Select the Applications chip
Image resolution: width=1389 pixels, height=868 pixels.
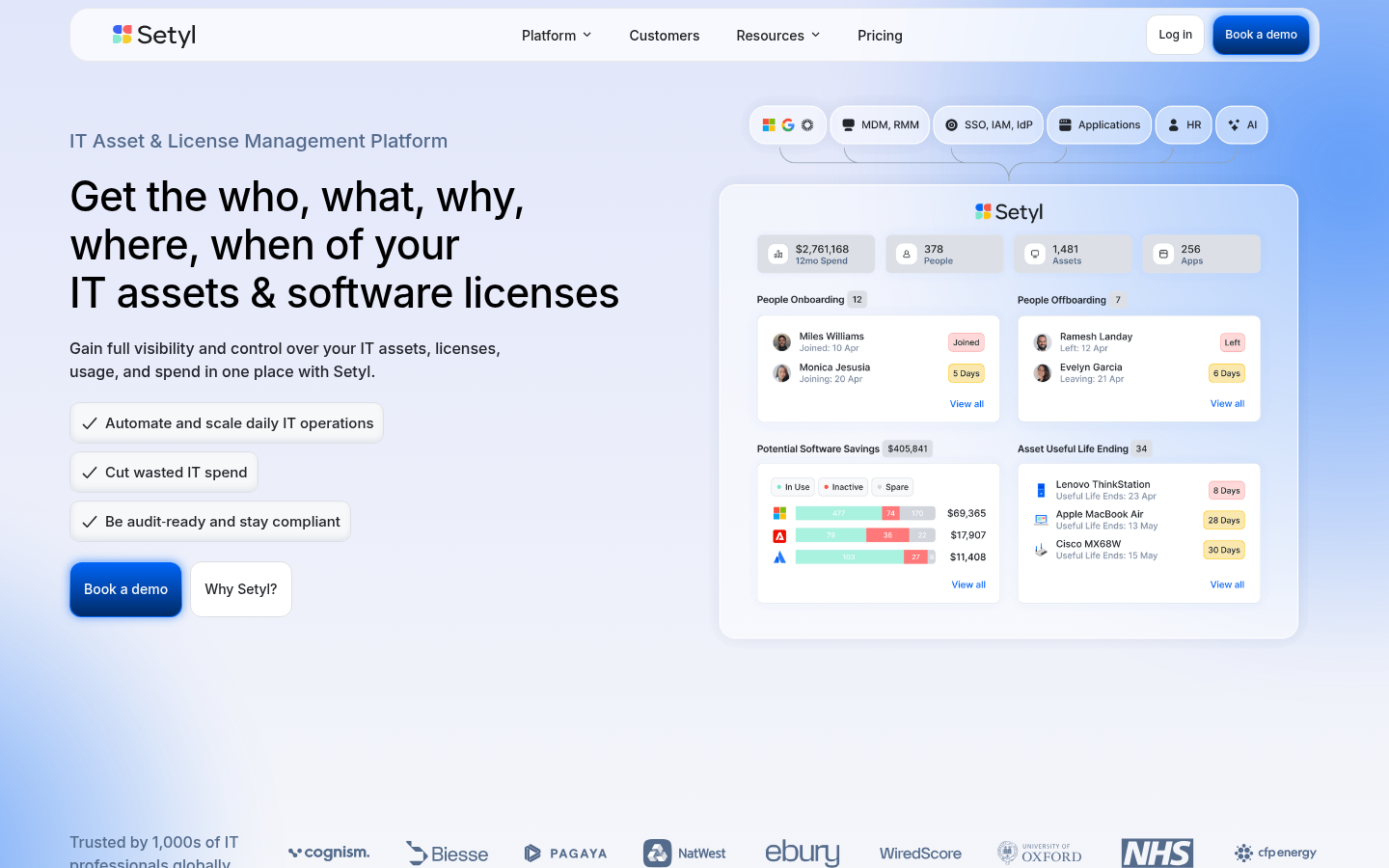coord(1099,124)
